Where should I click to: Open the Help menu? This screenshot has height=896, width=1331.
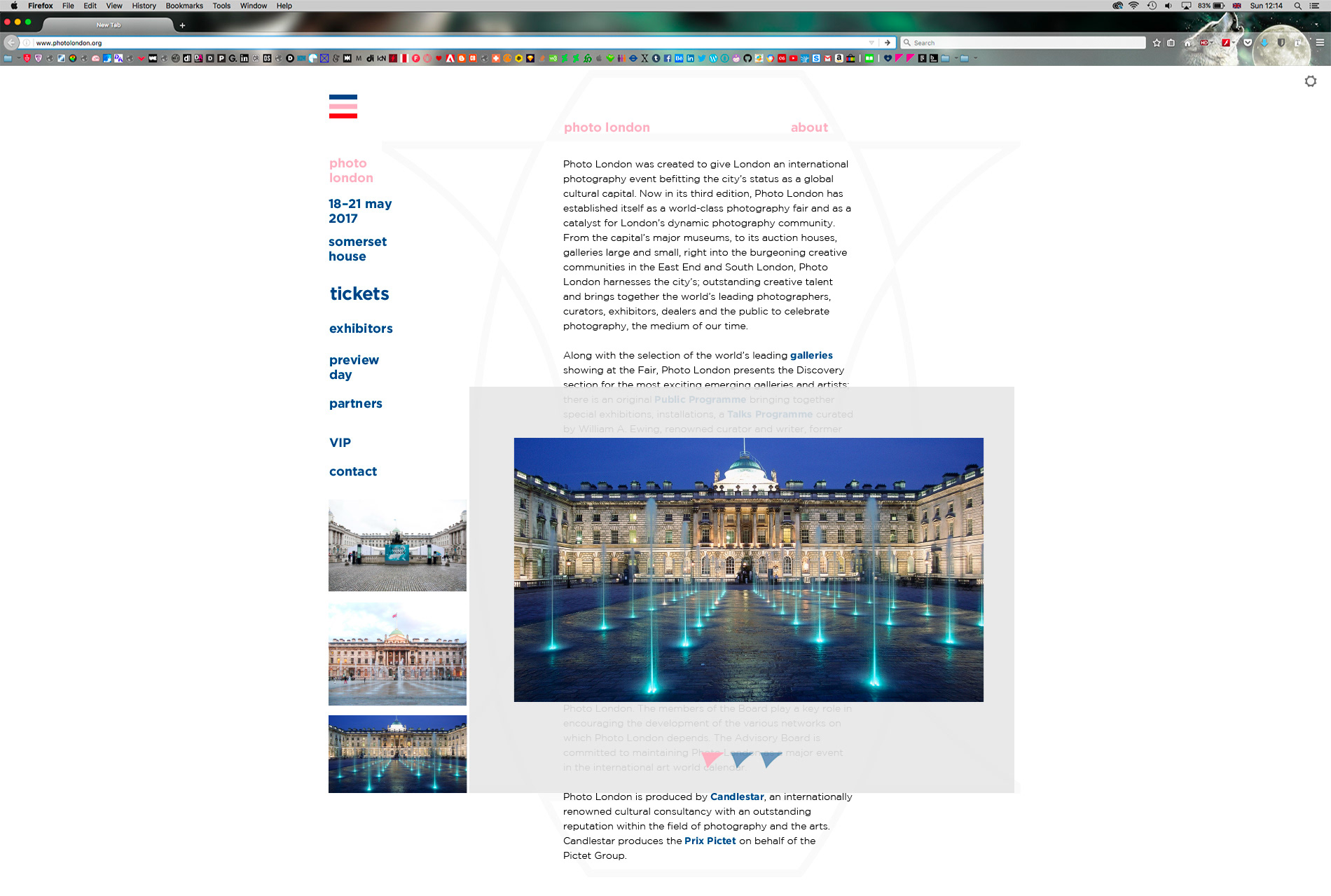284,6
